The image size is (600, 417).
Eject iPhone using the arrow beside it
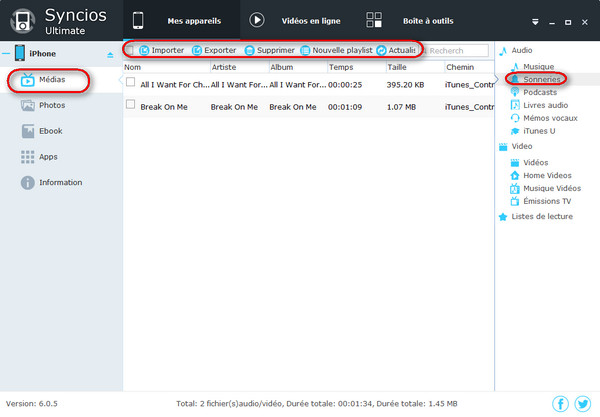(x=111, y=55)
